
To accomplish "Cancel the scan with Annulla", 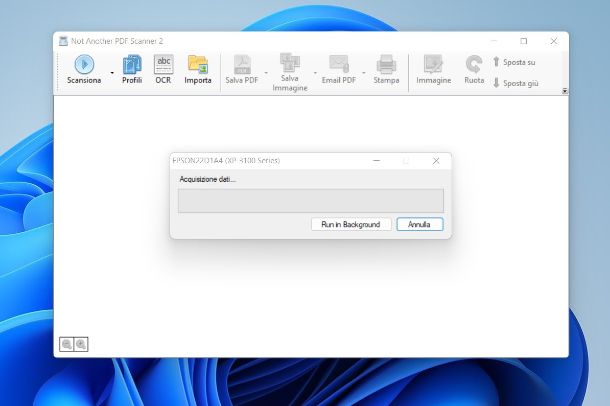I will [x=420, y=224].
